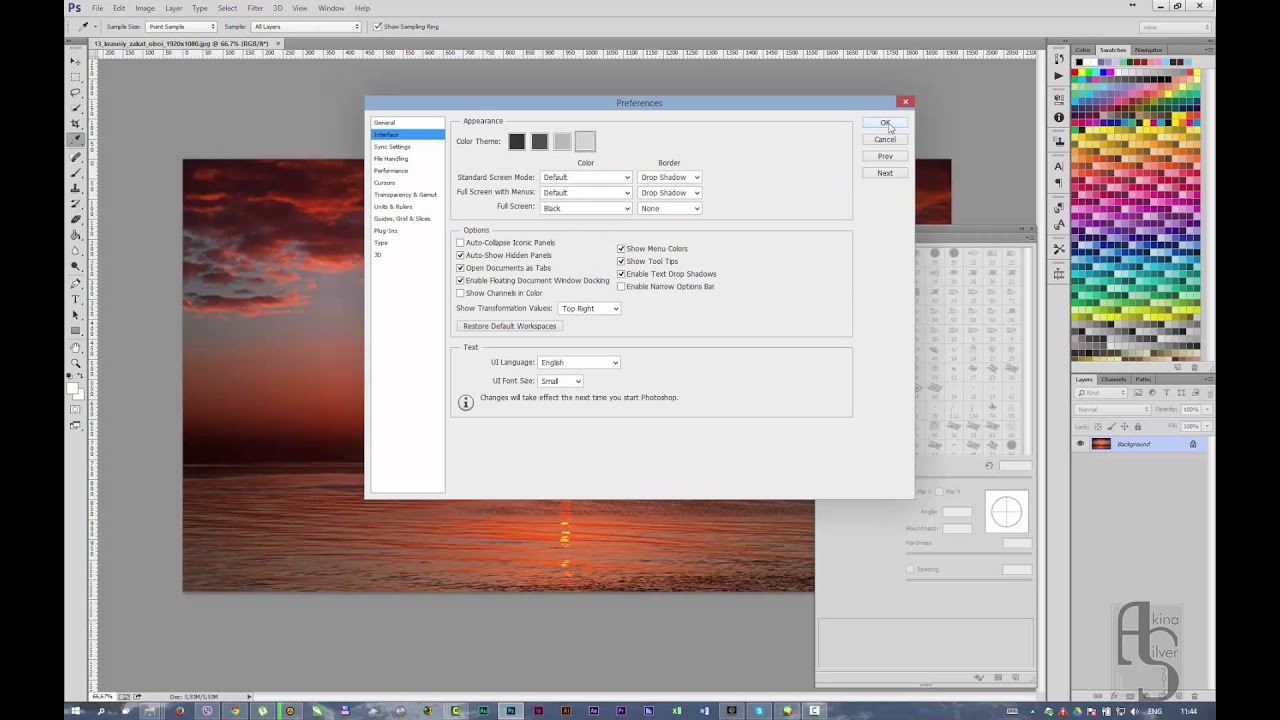Toggle Show Sampling Ring checkbox
The height and width of the screenshot is (720, 1280).
coord(377,26)
